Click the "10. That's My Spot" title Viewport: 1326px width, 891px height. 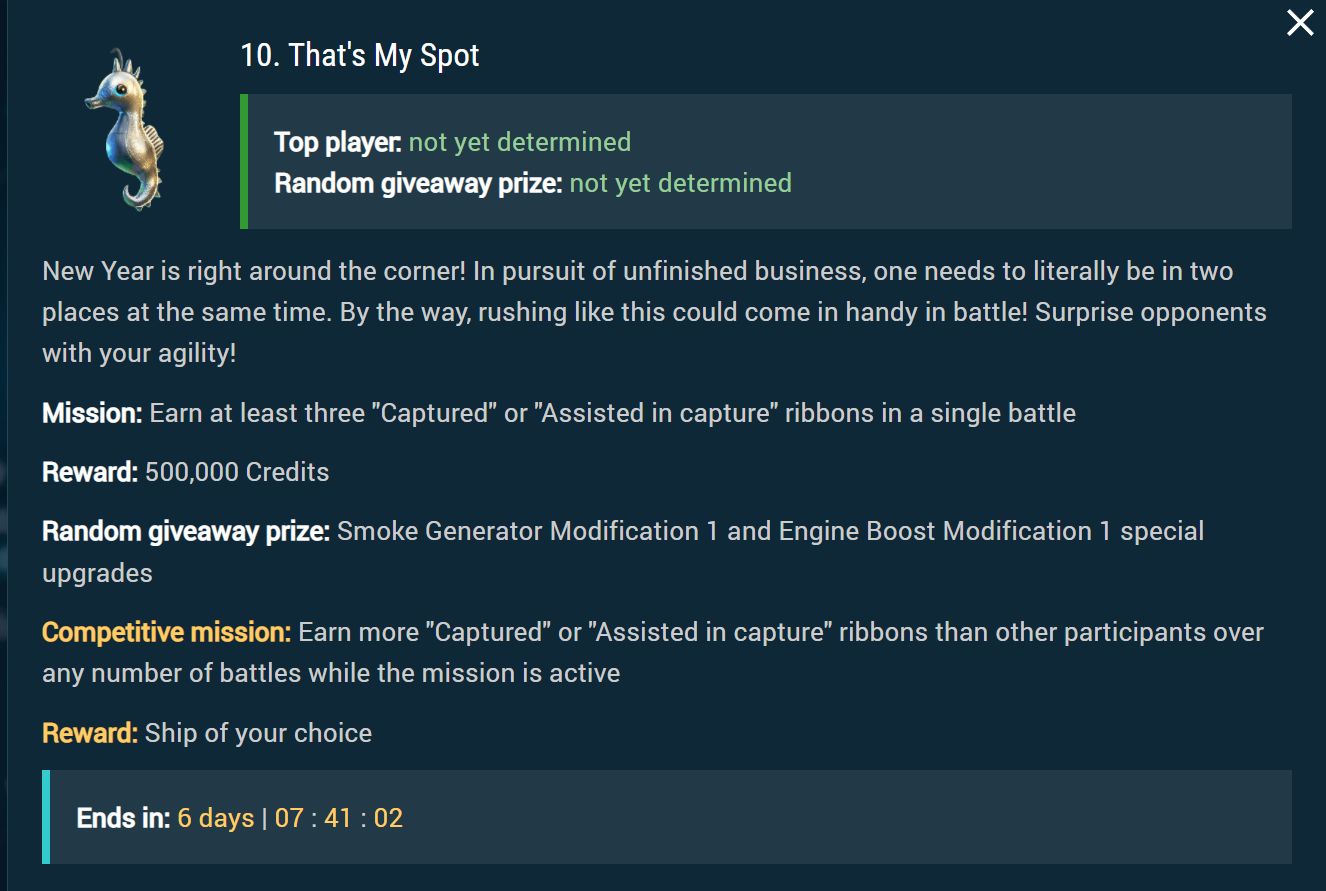[360, 56]
